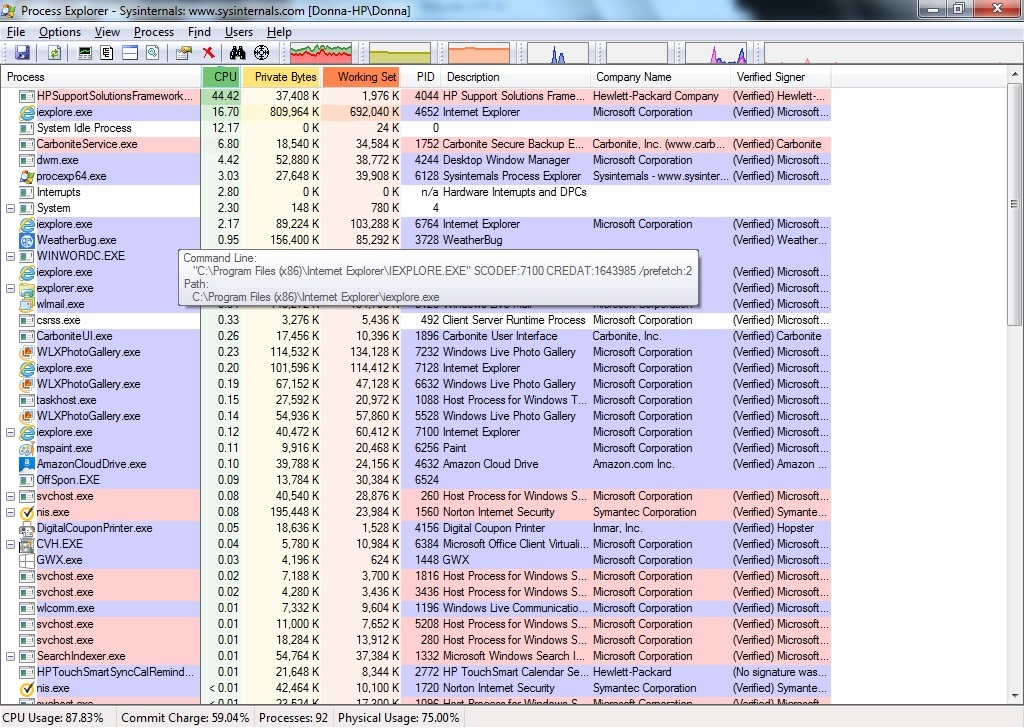Sort by the Process column header
The height and width of the screenshot is (728, 1024).
tap(101, 77)
